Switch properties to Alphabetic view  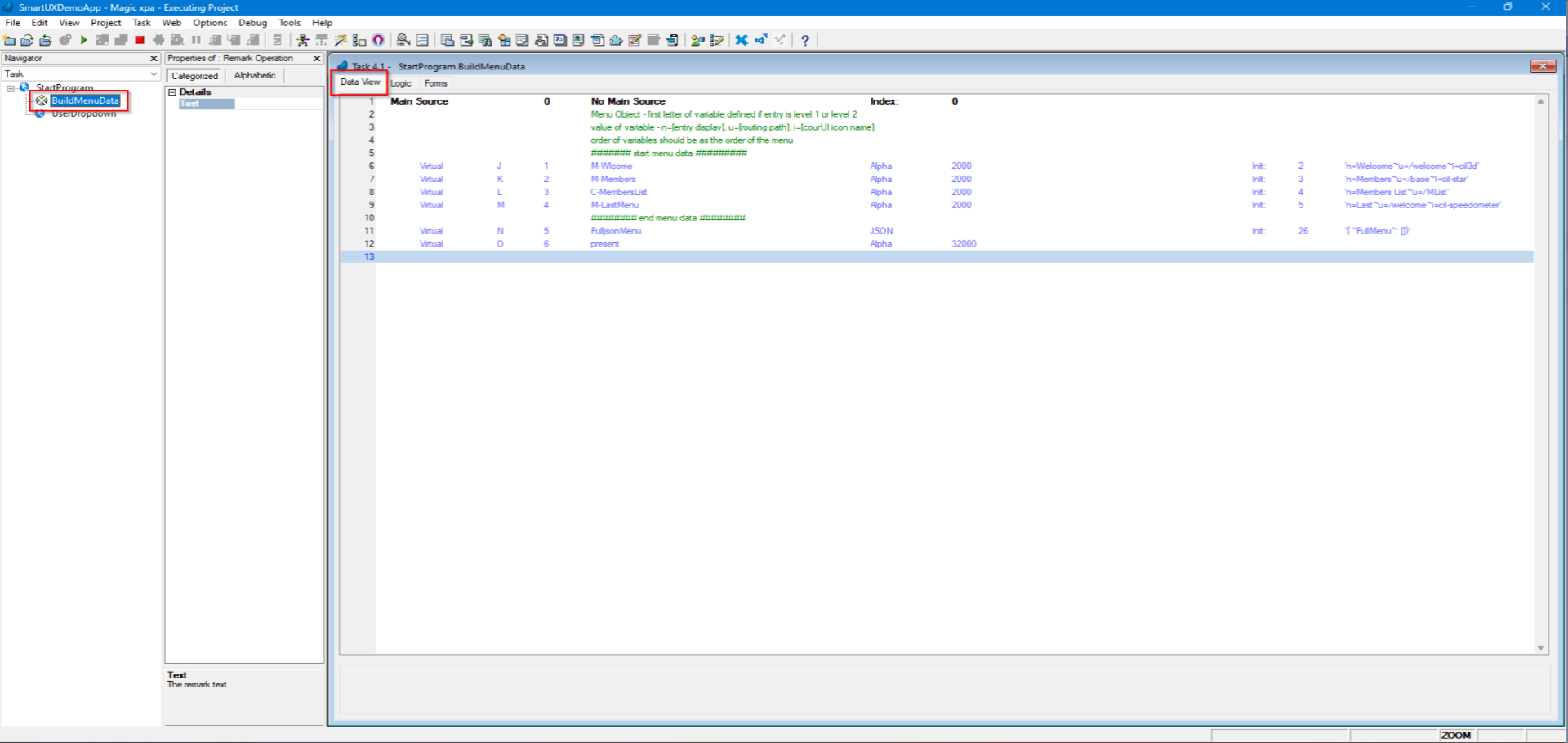click(x=254, y=75)
